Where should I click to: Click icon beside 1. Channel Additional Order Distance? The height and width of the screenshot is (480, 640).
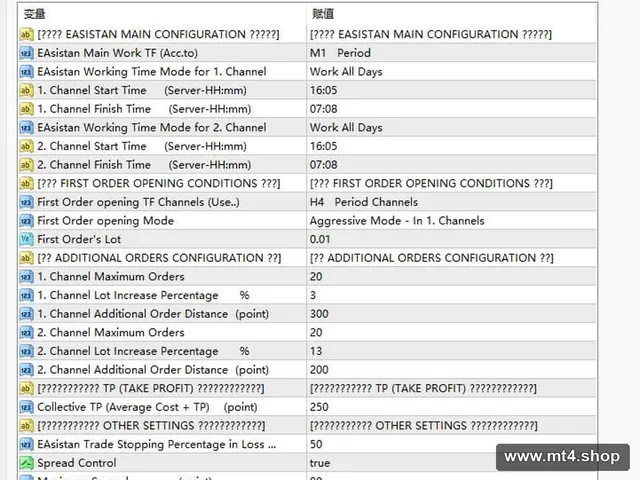coord(26,314)
